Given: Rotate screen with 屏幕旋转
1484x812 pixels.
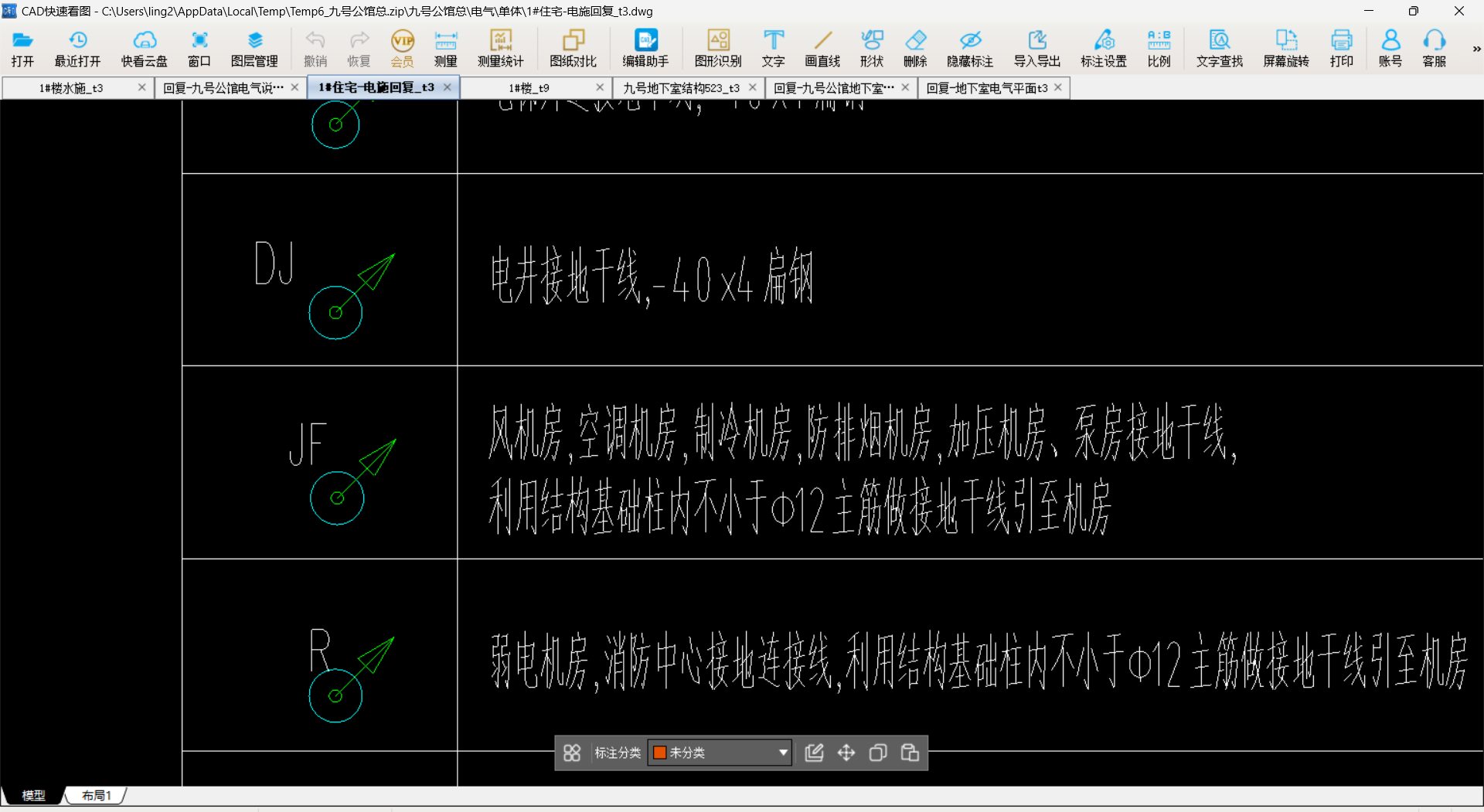Looking at the screenshot, I should click(x=1286, y=49).
